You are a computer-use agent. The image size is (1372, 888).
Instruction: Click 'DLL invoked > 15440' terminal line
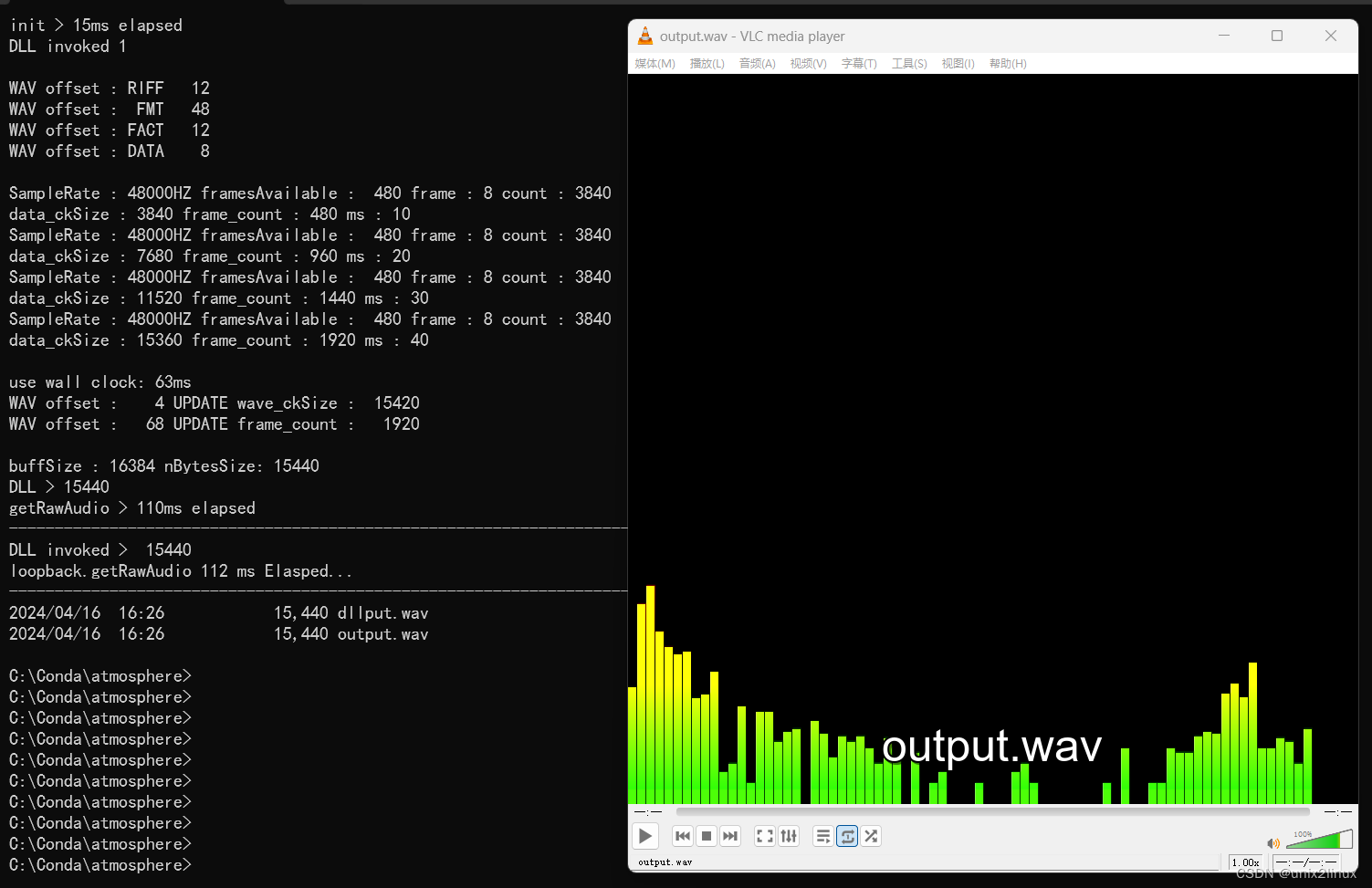100,549
